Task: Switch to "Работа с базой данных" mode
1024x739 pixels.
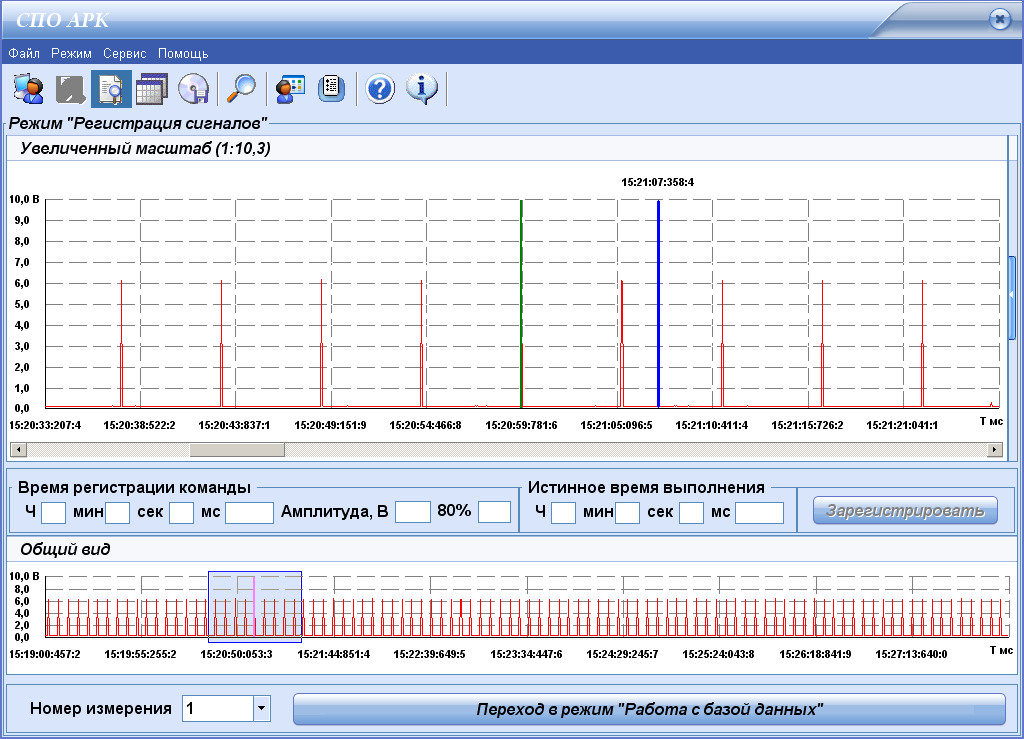Action: 648,709
